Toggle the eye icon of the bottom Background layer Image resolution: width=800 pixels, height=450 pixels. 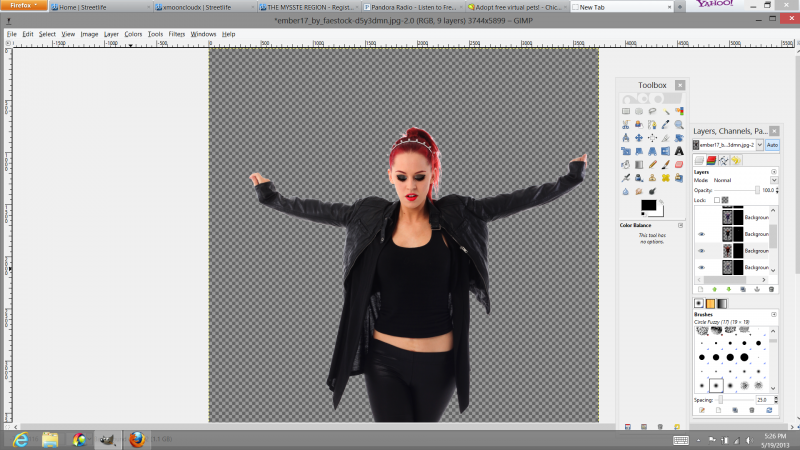coord(701,268)
